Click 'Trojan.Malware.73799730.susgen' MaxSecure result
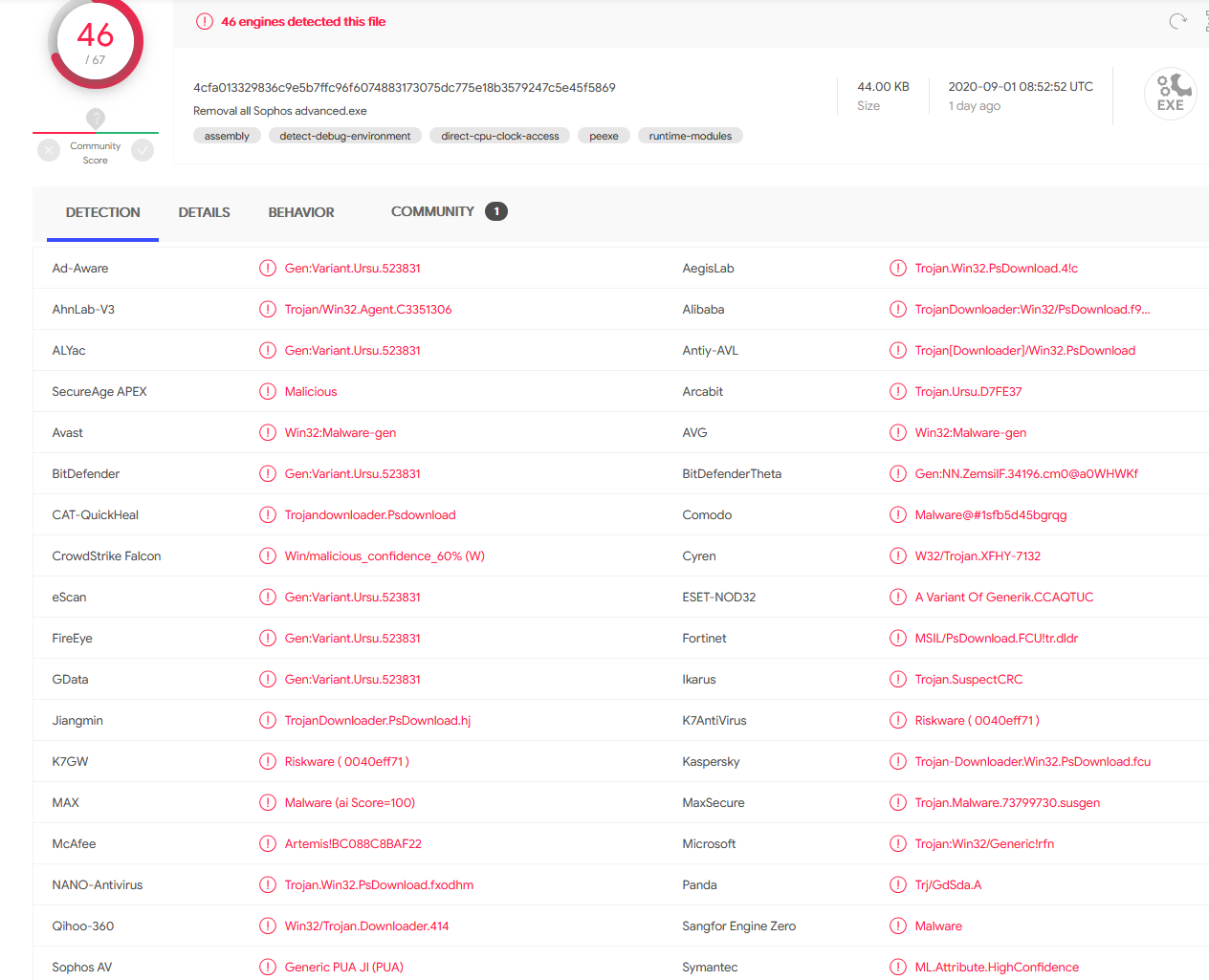The width and height of the screenshot is (1209, 980). click(1007, 802)
